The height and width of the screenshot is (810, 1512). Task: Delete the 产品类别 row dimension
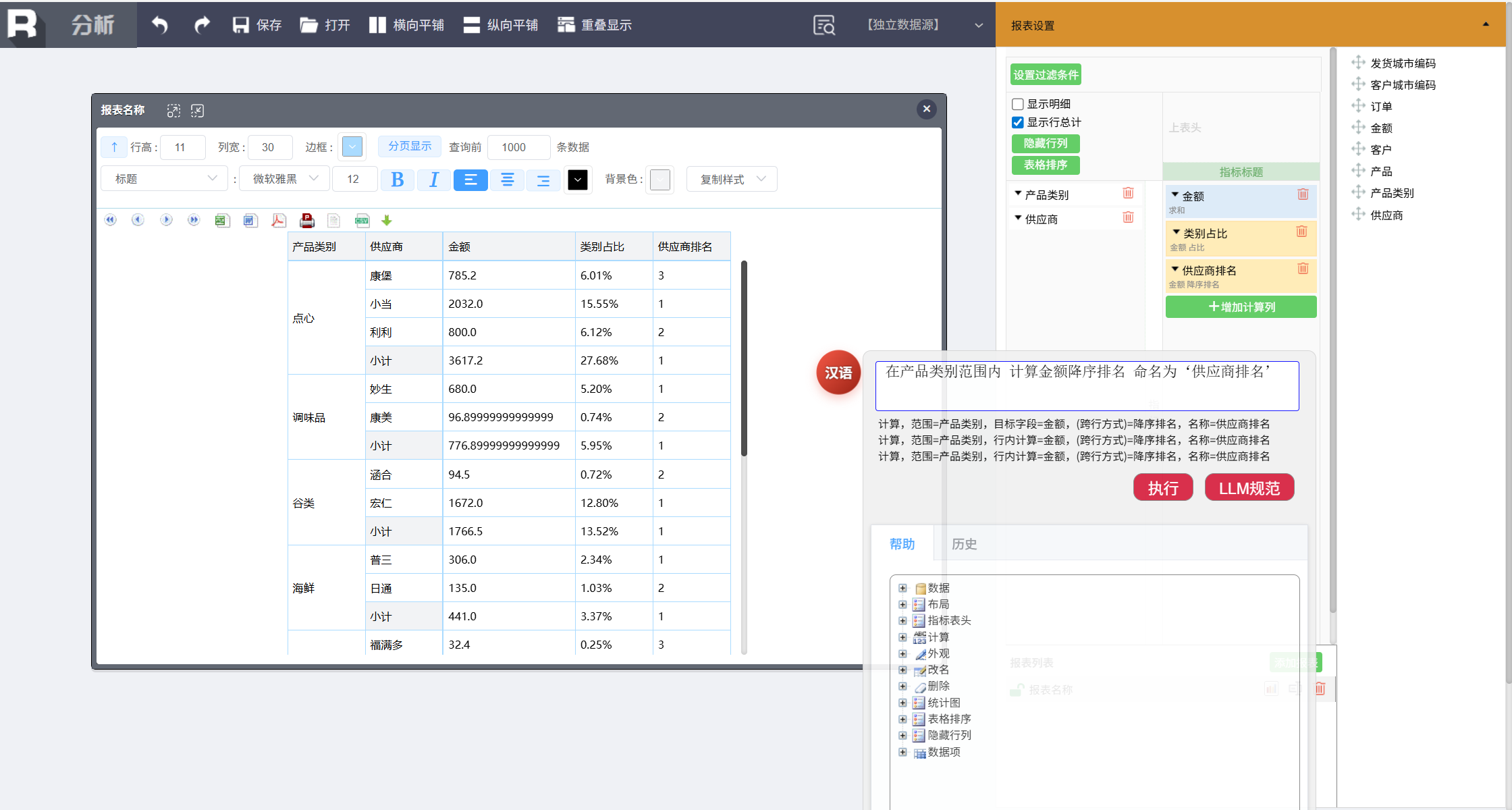[x=1128, y=194]
